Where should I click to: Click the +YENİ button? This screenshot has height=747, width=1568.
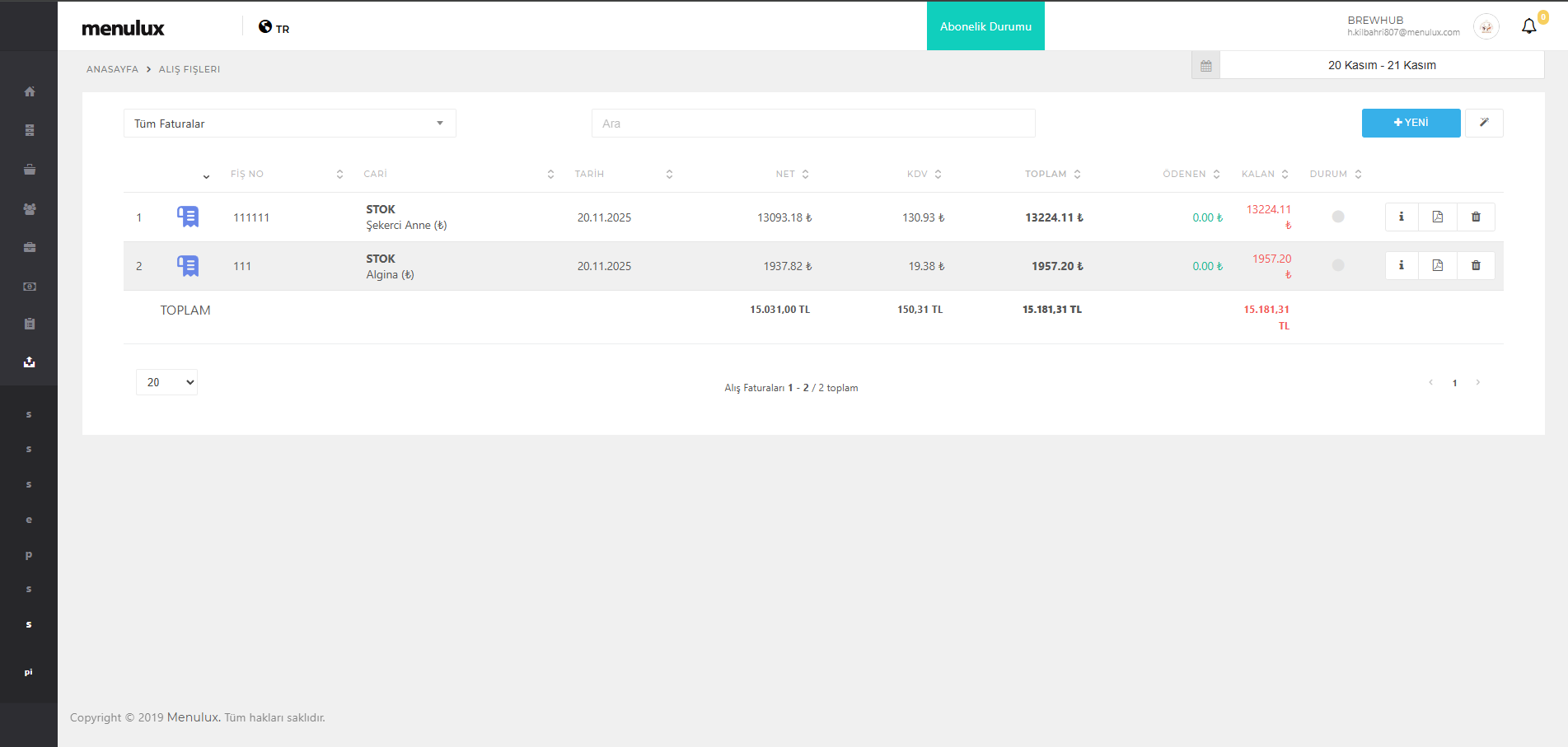coord(1411,123)
